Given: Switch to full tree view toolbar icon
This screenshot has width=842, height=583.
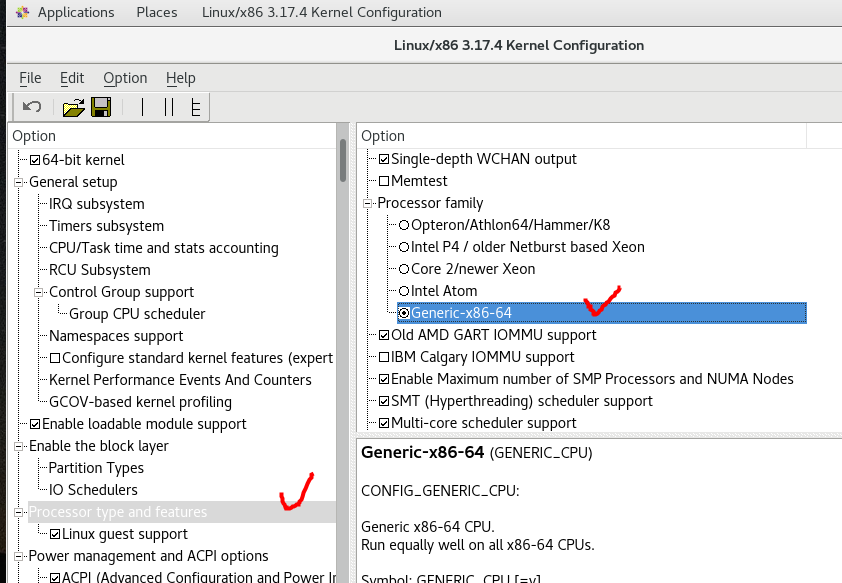Looking at the screenshot, I should coord(196,107).
